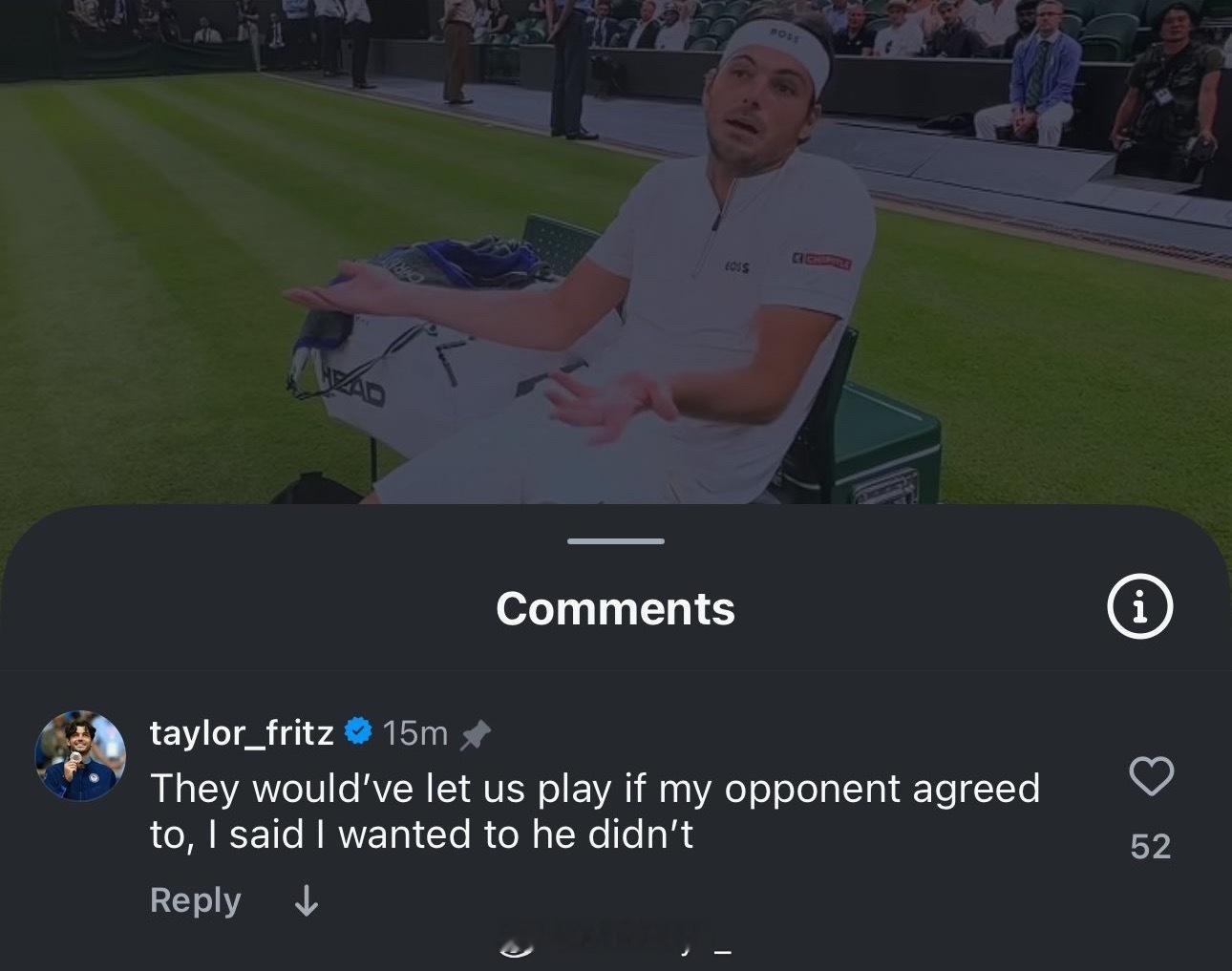View the 52 likes count
The height and width of the screenshot is (971, 1232).
(1151, 846)
